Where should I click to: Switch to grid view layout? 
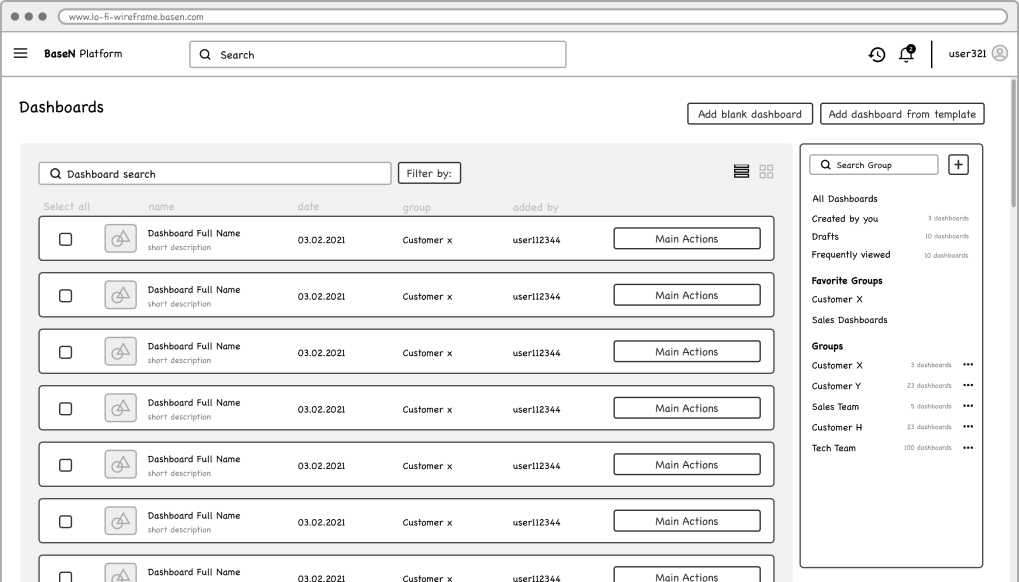click(766, 171)
